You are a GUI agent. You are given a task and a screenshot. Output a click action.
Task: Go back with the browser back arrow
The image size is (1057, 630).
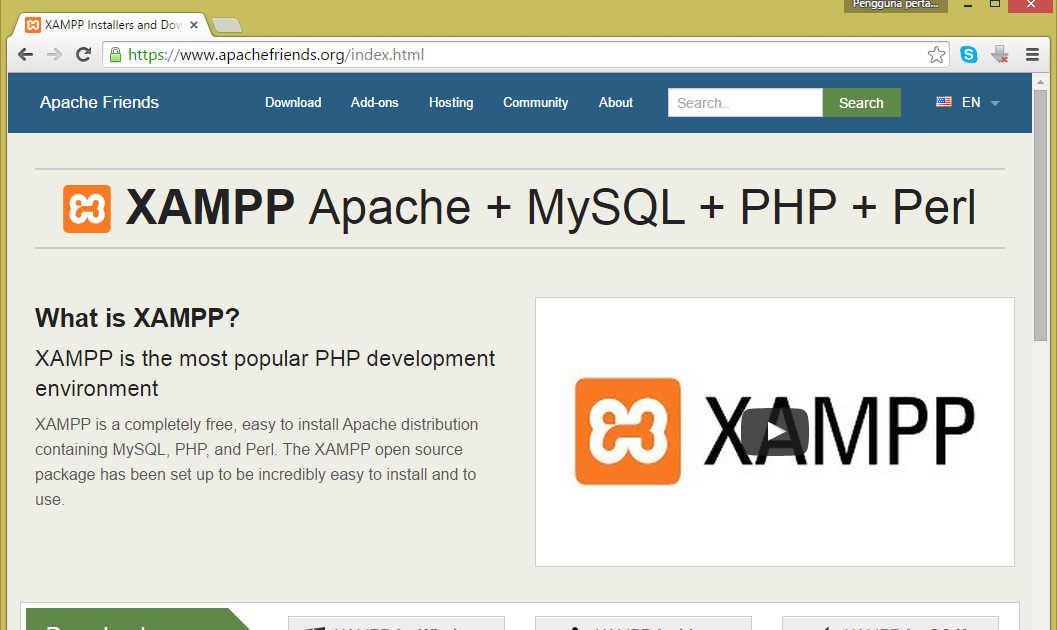point(26,55)
